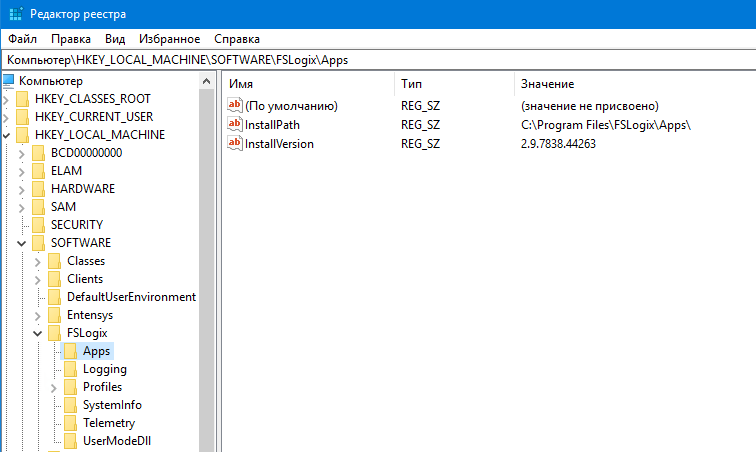The image size is (756, 452).
Task: Click Clients folder icon
Action: pyautogui.click(x=54, y=279)
